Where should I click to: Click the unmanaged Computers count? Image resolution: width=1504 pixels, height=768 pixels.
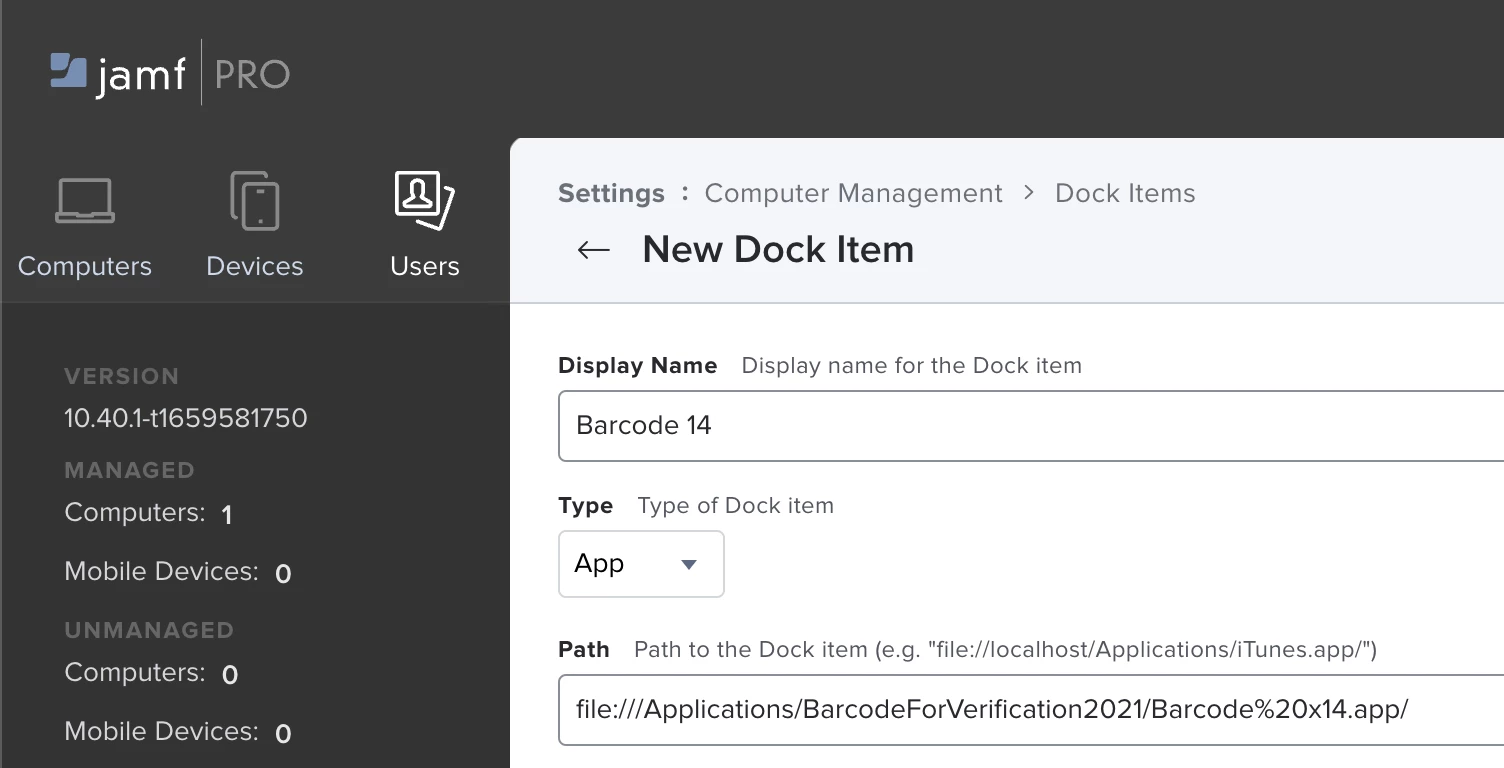pyautogui.click(x=229, y=674)
